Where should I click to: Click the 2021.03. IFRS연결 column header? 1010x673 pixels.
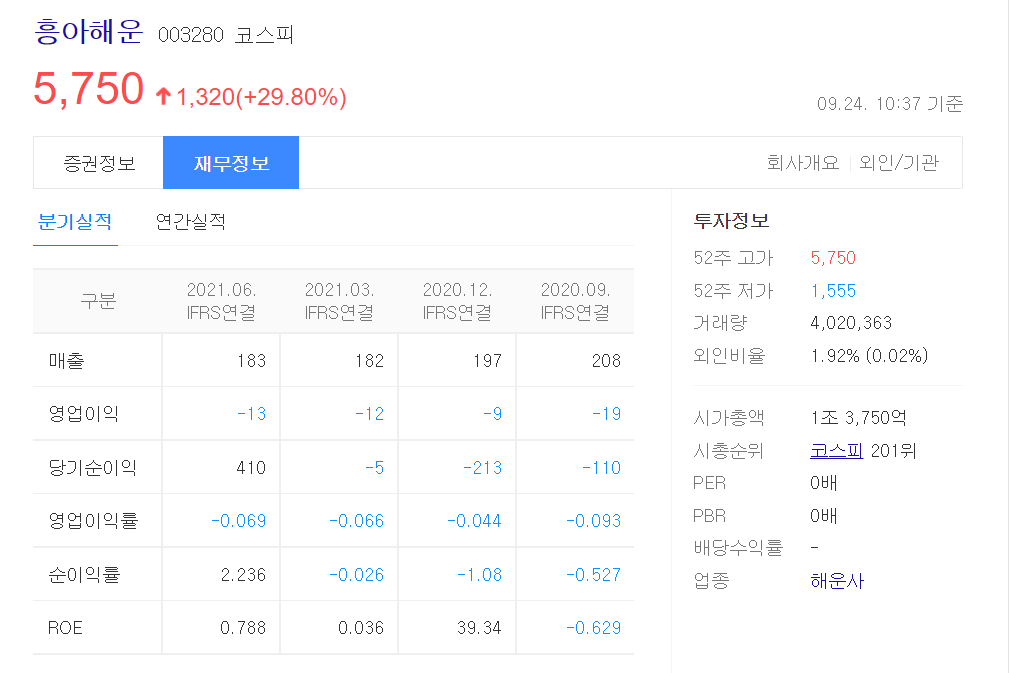click(339, 301)
